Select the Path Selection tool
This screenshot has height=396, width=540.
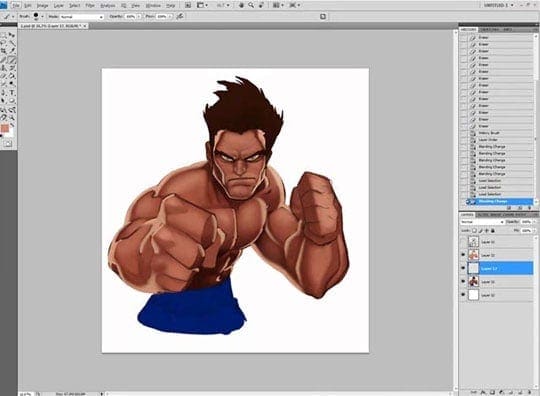coord(3,100)
